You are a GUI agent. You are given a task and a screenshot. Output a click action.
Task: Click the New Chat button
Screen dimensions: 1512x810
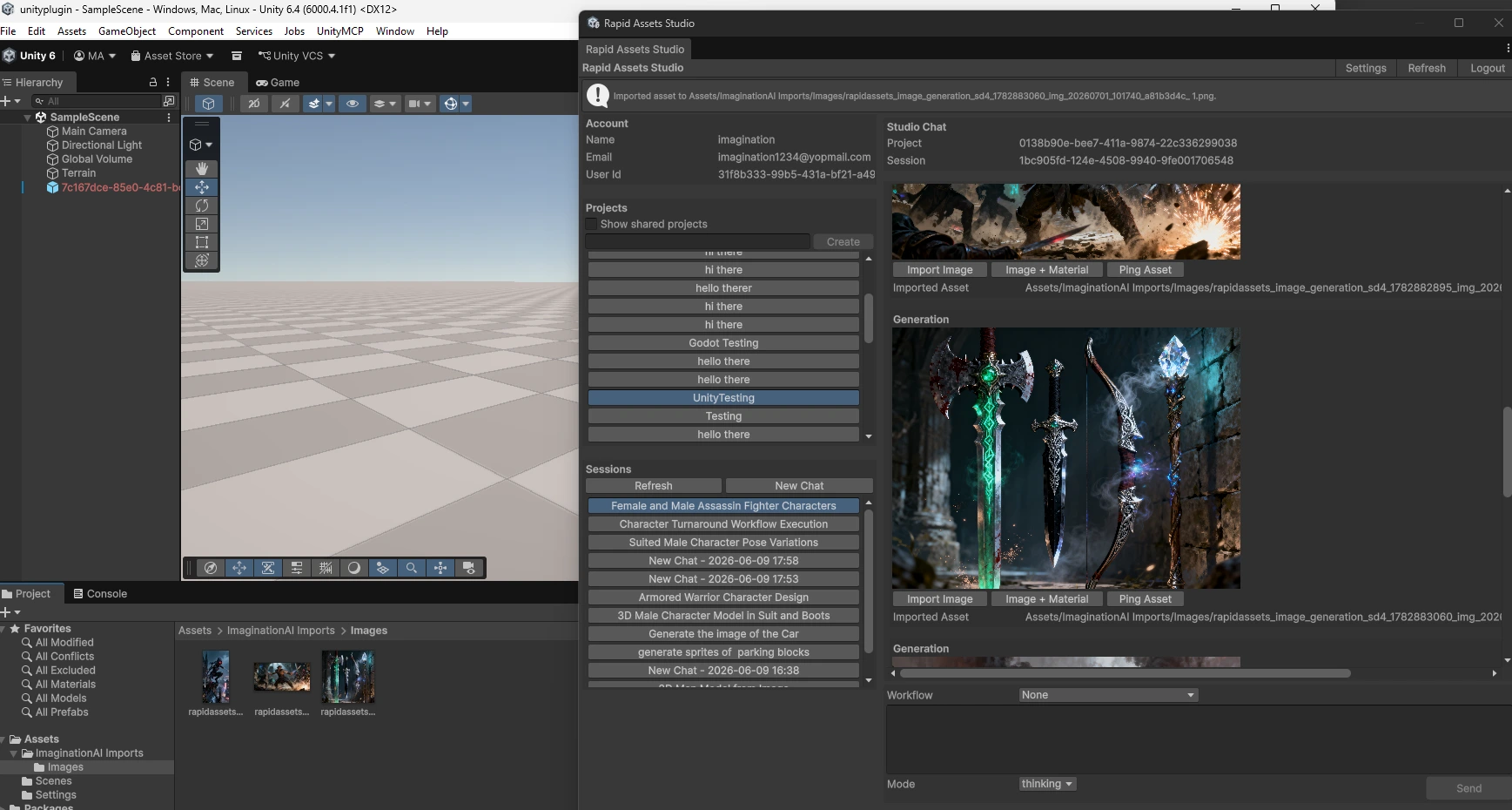(799, 486)
